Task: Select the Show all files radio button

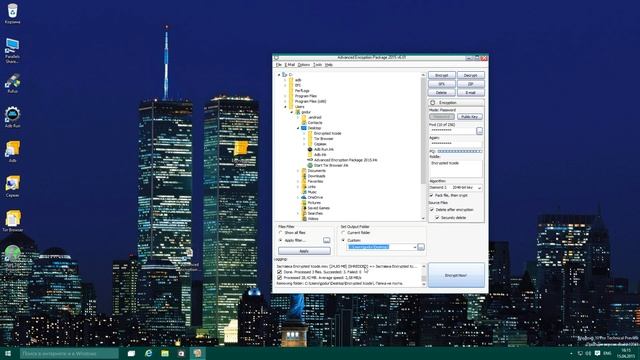Action: pos(280,233)
